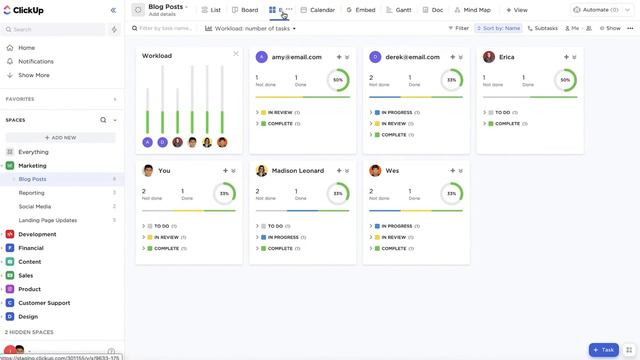Open the view's three-dot menu

[x=630, y=28]
